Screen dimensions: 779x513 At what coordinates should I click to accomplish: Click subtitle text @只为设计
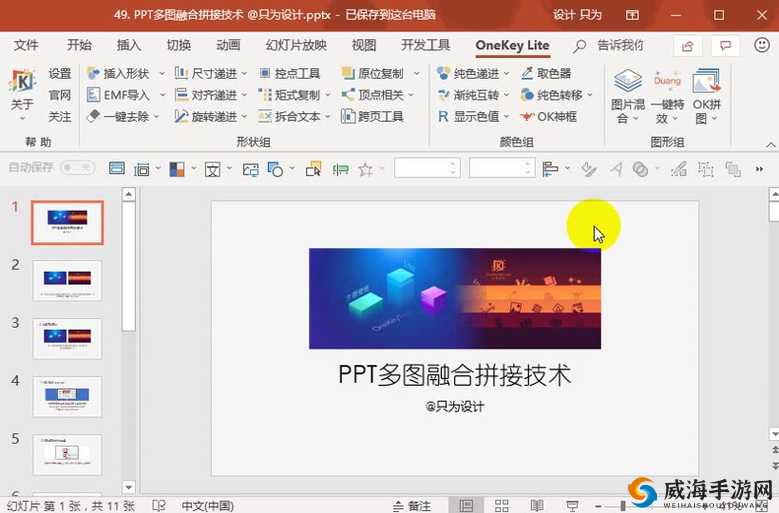[x=455, y=406]
